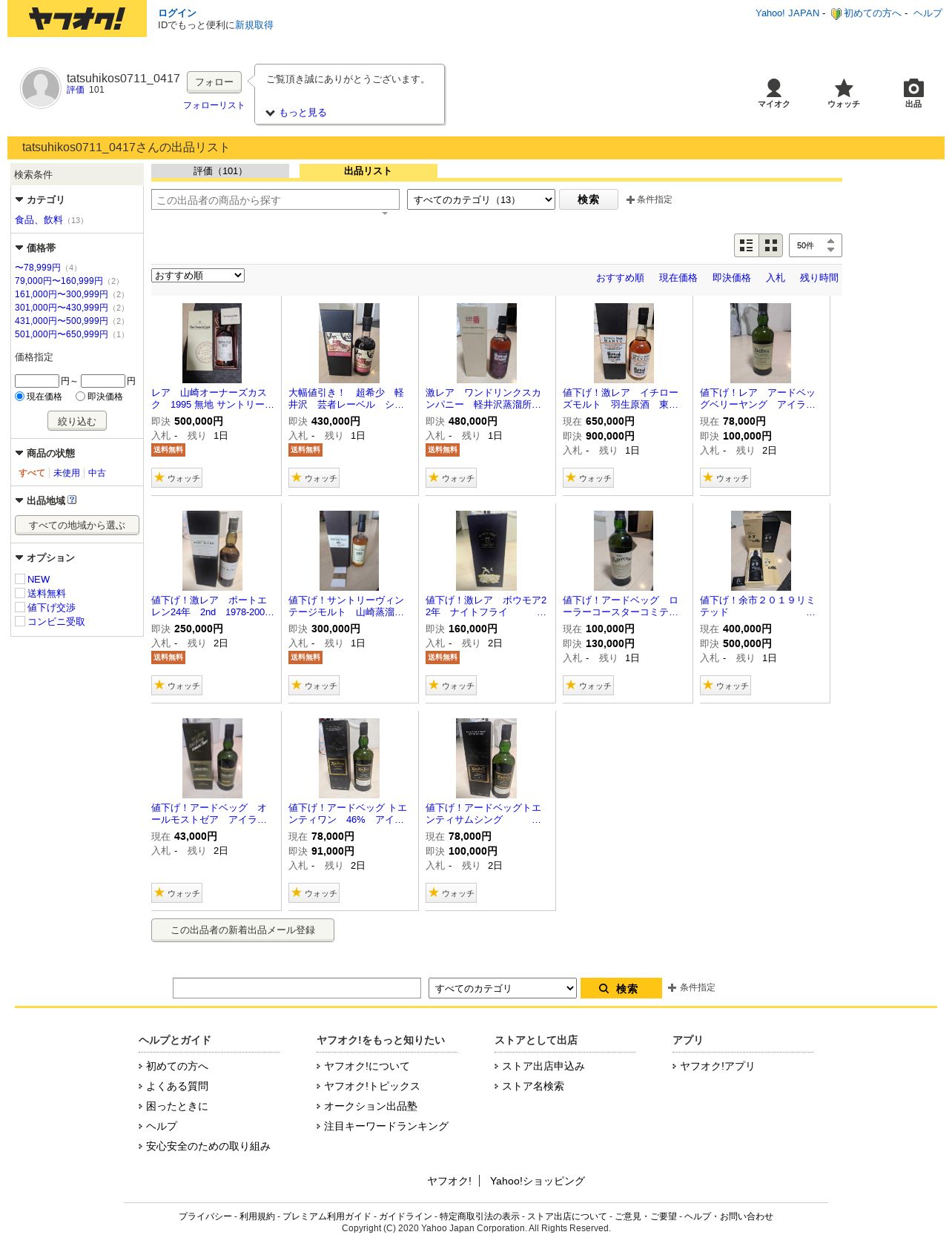Filter by 未使用 condition

pyautogui.click(x=67, y=473)
